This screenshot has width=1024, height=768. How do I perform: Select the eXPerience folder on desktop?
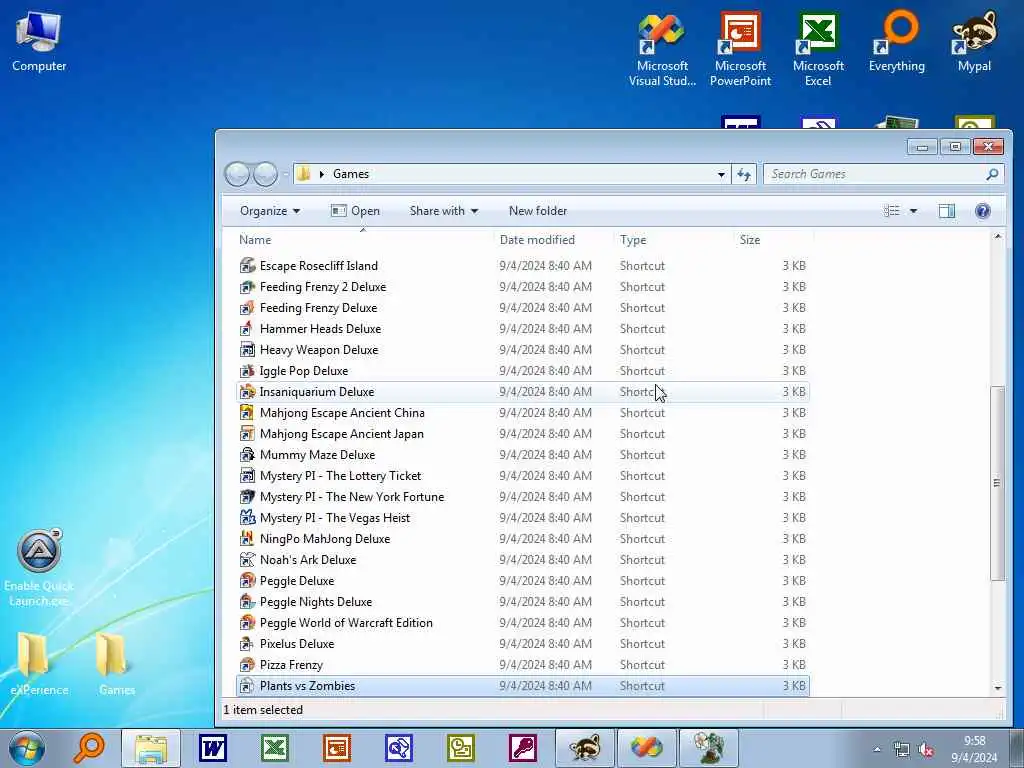point(39,664)
